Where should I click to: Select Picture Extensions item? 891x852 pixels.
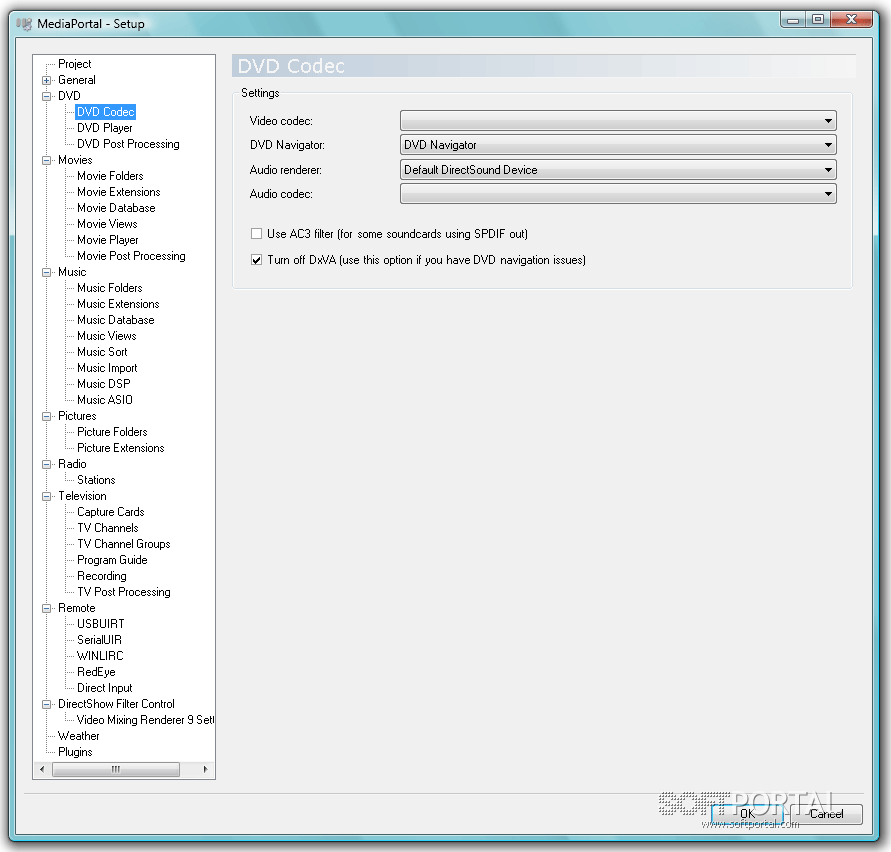pyautogui.click(x=120, y=448)
